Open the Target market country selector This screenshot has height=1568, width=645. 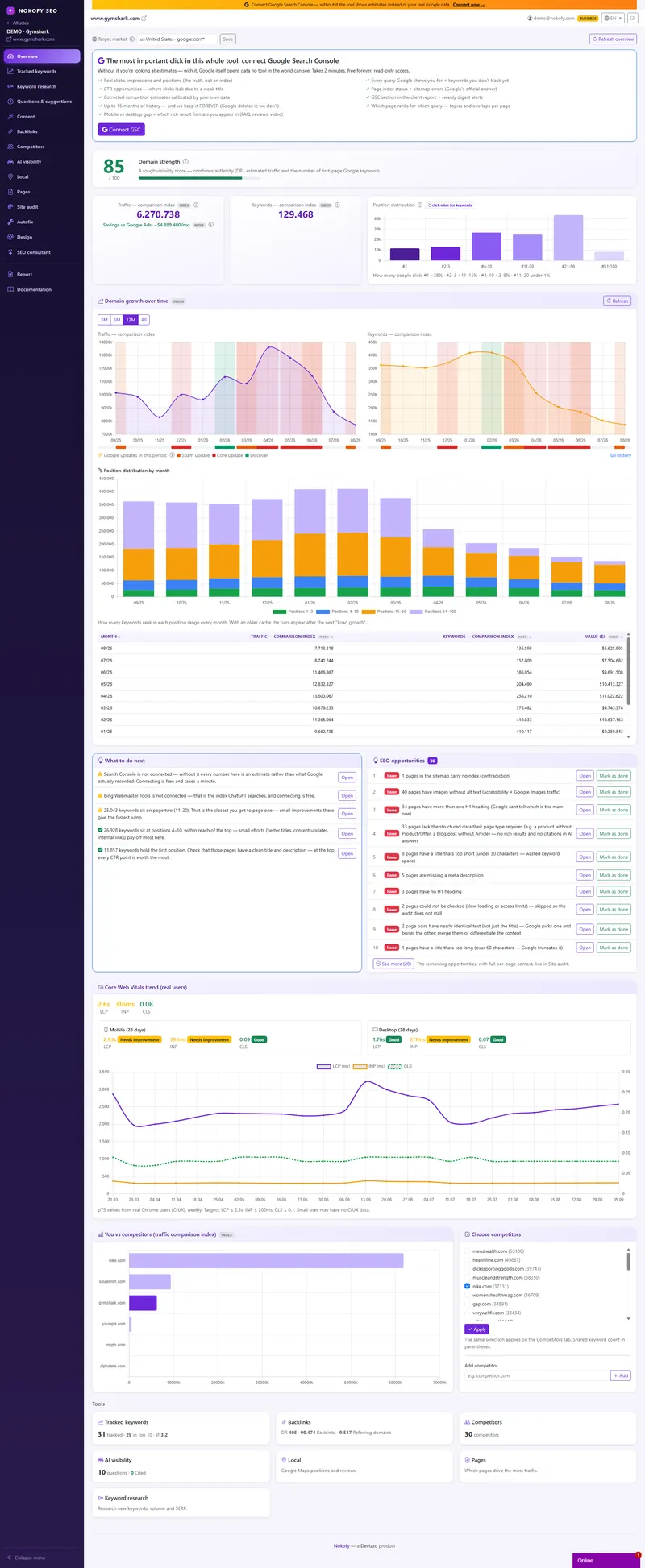(x=177, y=39)
